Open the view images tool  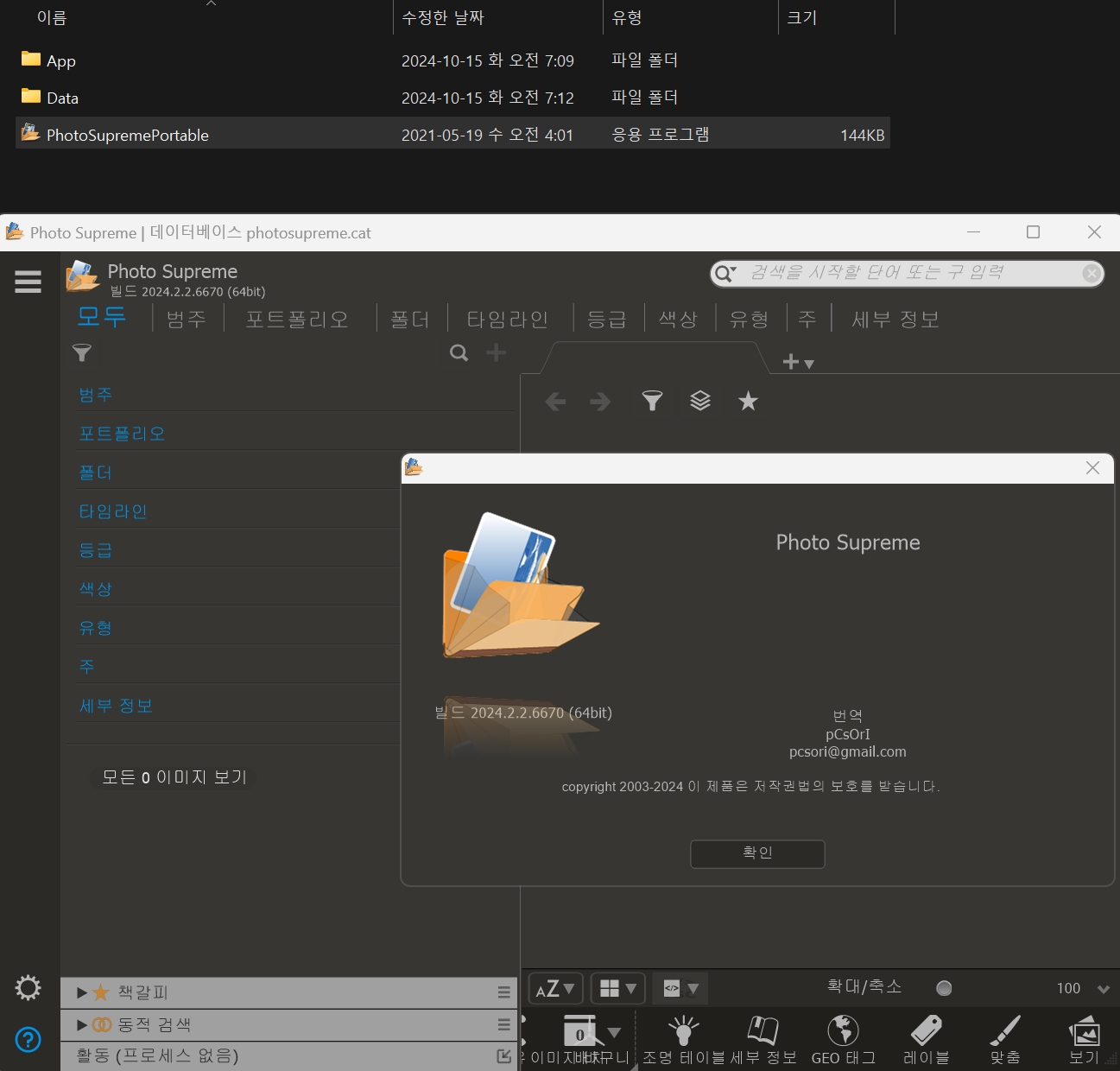1085,1039
